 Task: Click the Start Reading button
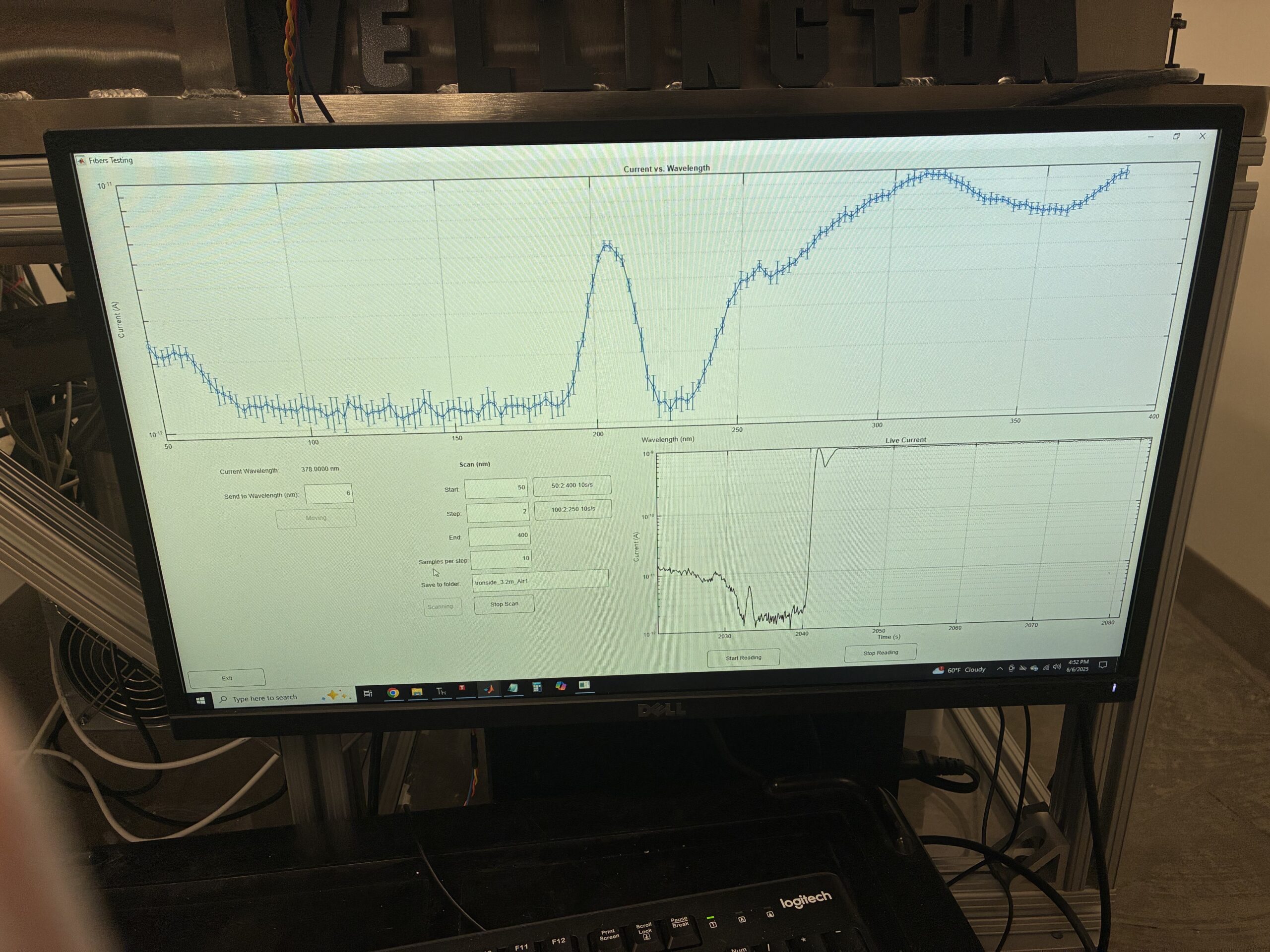click(x=744, y=657)
